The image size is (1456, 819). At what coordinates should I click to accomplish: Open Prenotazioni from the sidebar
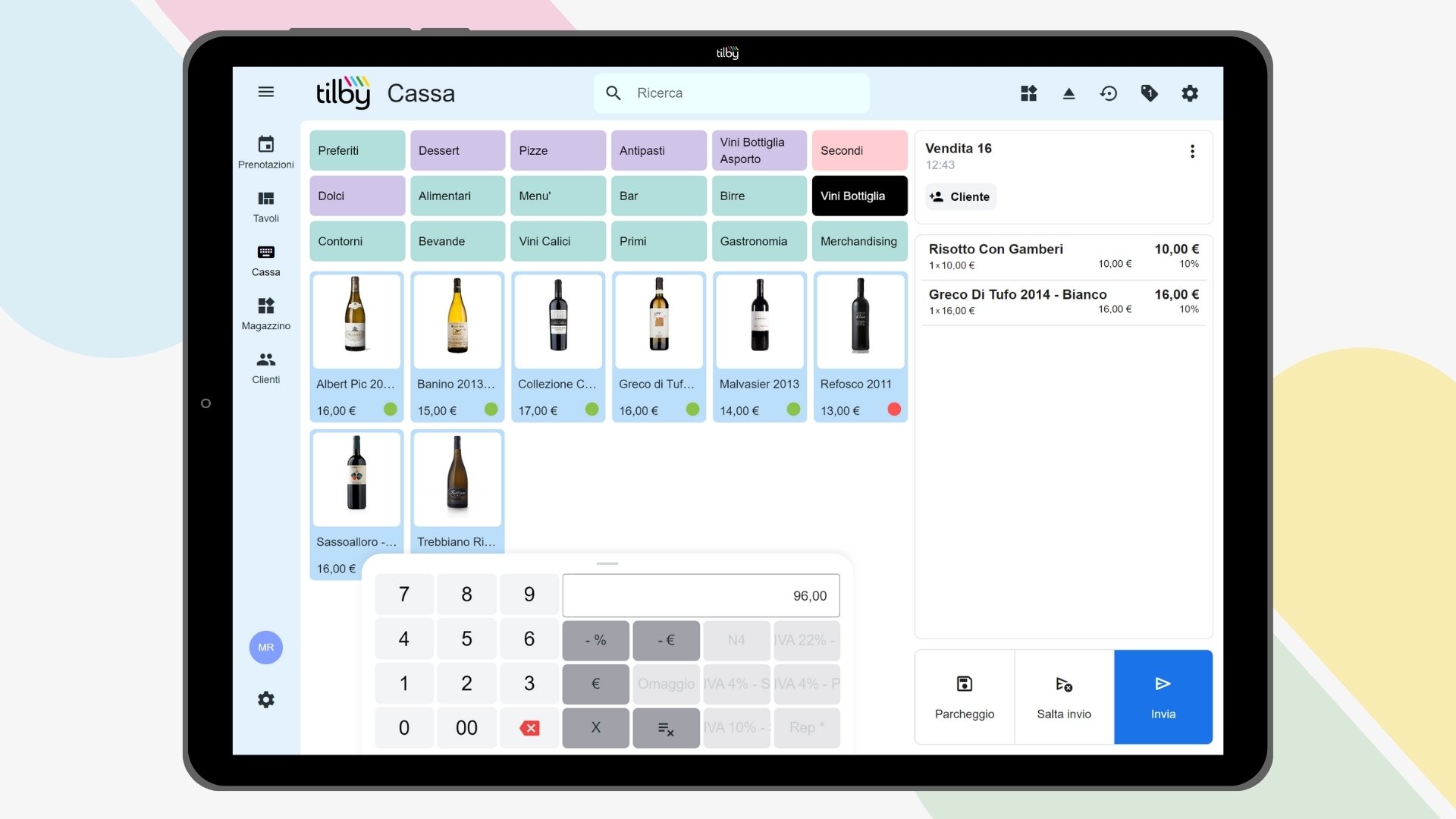tap(265, 150)
